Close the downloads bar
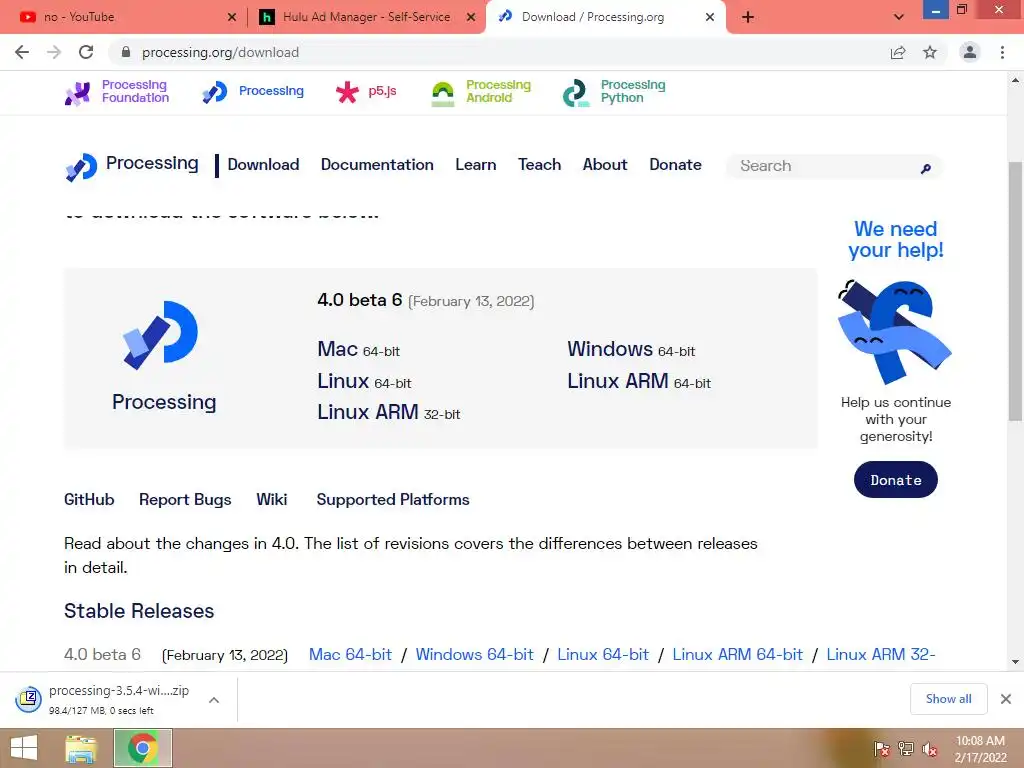 (1006, 699)
